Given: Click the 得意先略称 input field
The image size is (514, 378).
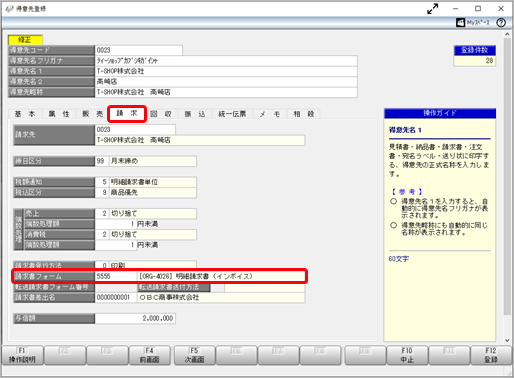Looking at the screenshot, I should pos(226,92).
